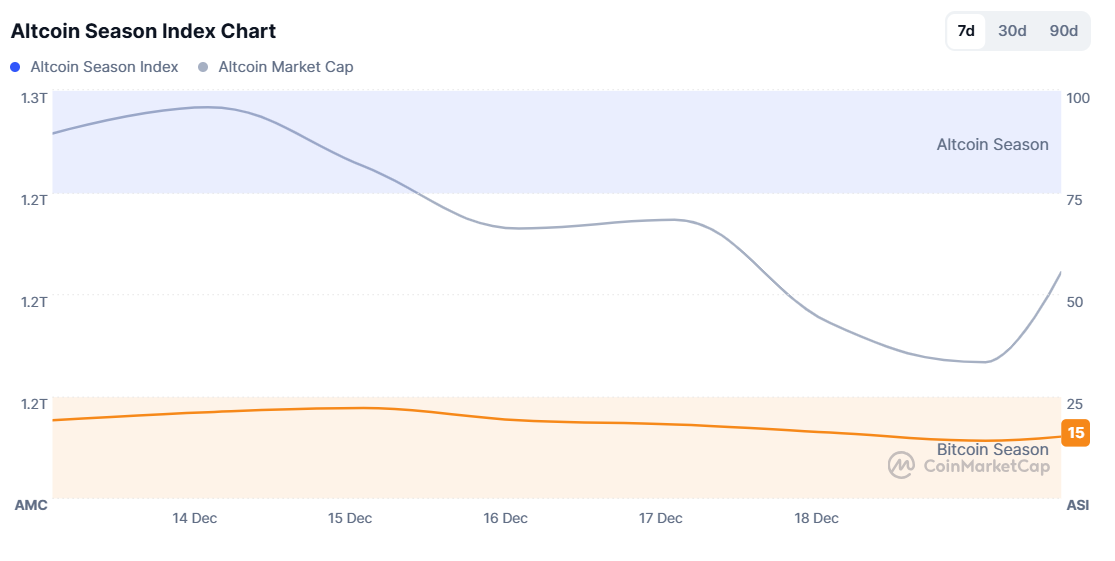This screenshot has height=561, width=1115.
Task: Click the blue Altcoin Season Index dot
Action: [x=15, y=67]
